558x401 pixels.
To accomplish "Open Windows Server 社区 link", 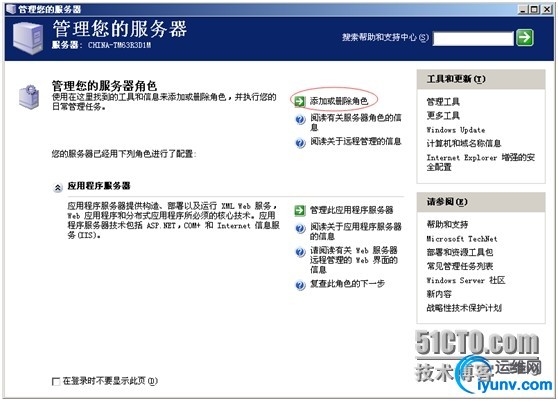I will (x=465, y=280).
